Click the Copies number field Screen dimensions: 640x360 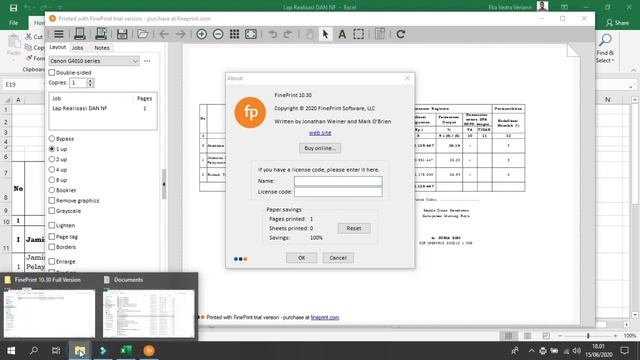tap(78, 83)
